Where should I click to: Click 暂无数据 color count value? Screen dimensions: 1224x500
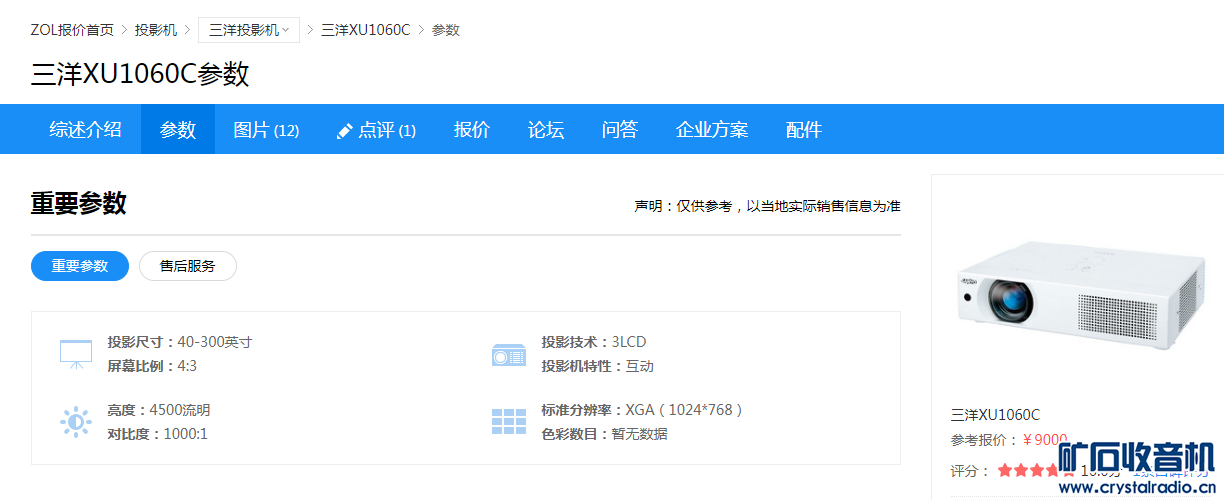(640, 434)
